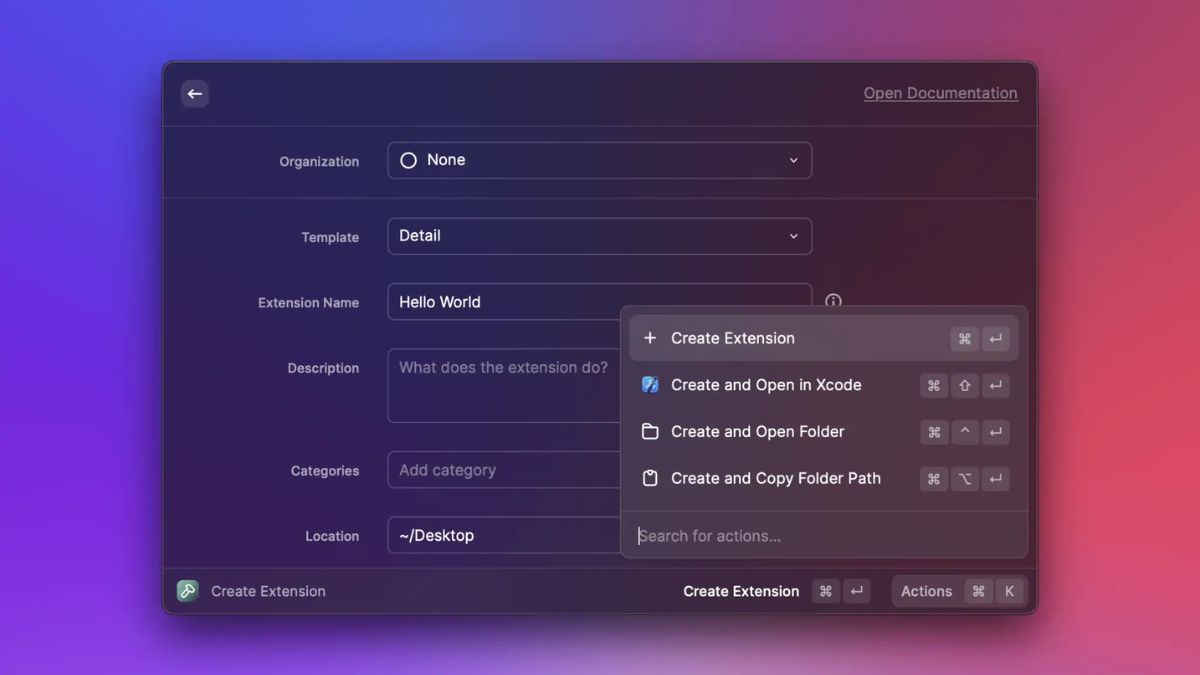This screenshot has width=1200, height=675.
Task: Click the shift key icon on Xcode row
Action: (965, 386)
